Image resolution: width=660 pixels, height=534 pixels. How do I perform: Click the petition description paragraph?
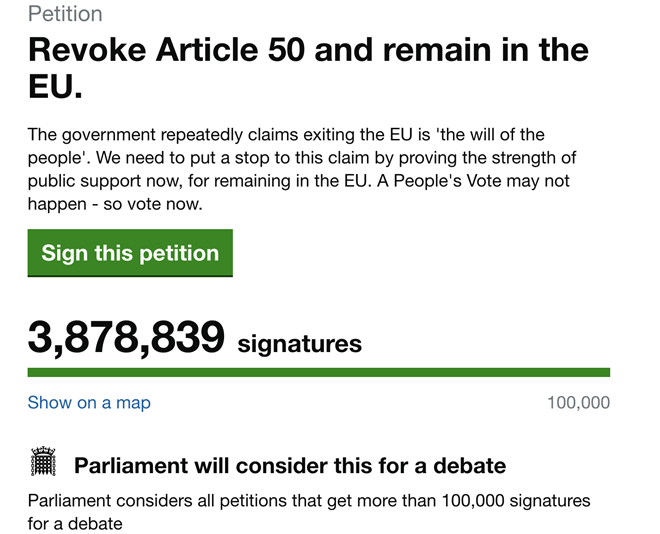tap(302, 169)
